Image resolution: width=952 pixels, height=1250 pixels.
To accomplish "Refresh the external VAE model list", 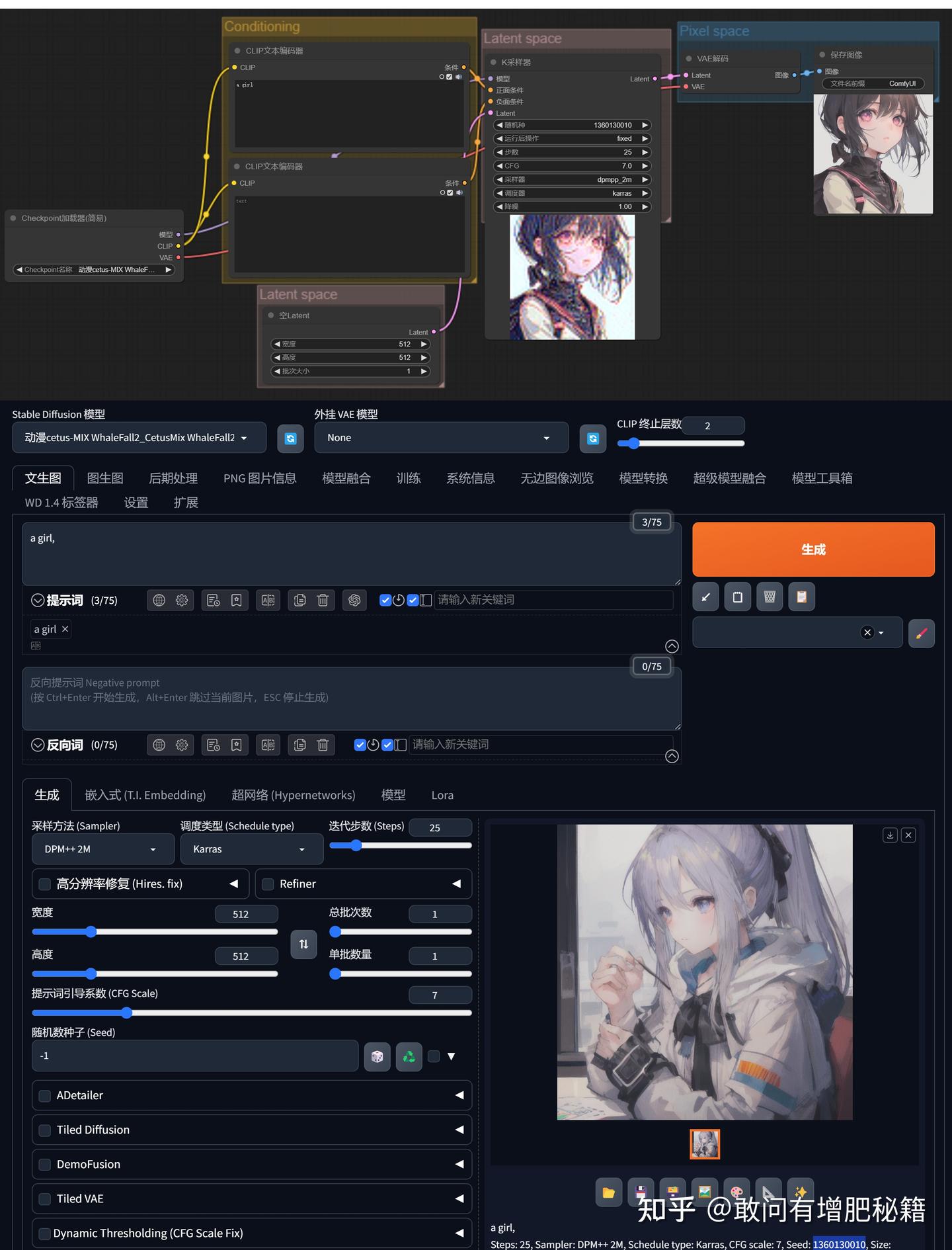I will [593, 438].
